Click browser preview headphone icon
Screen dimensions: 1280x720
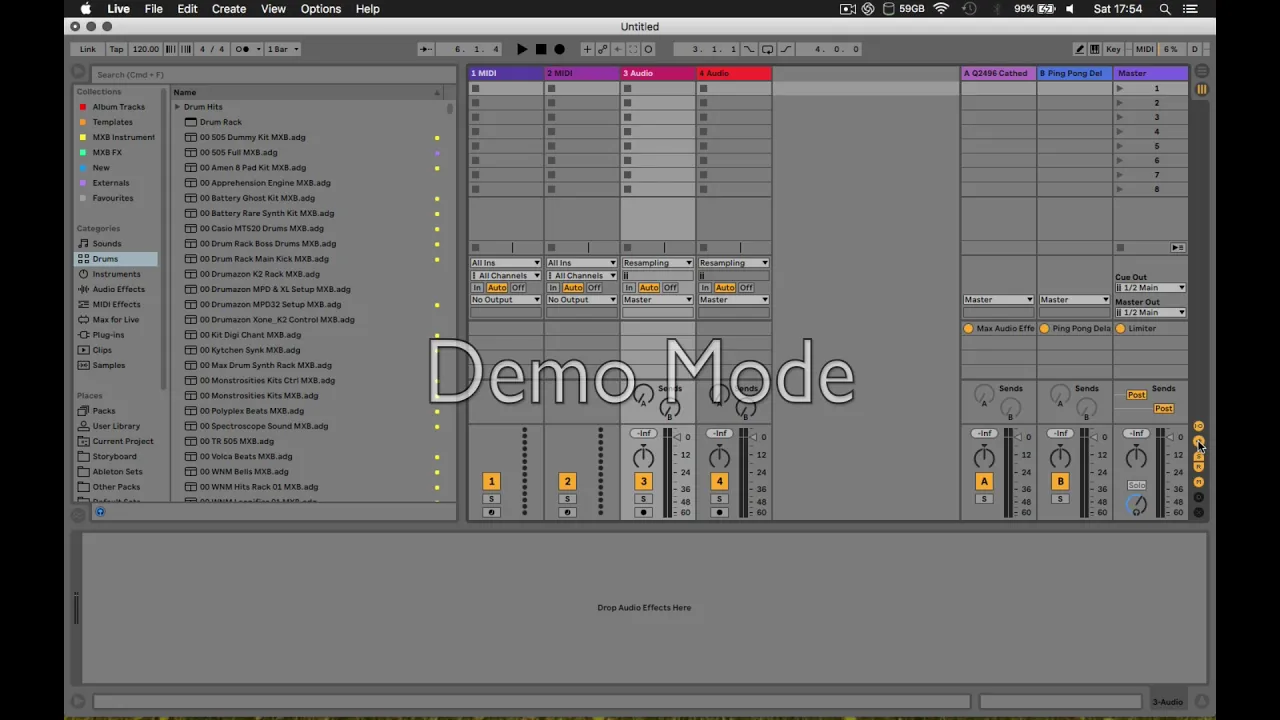[x=100, y=512]
